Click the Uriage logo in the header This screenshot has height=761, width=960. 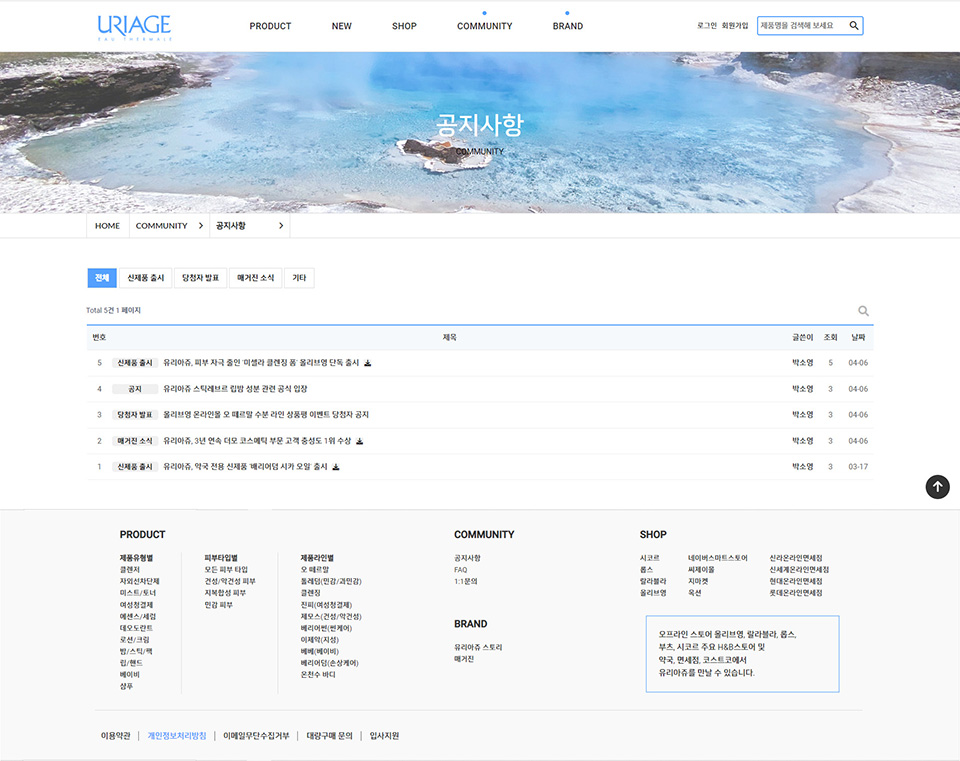click(x=134, y=27)
